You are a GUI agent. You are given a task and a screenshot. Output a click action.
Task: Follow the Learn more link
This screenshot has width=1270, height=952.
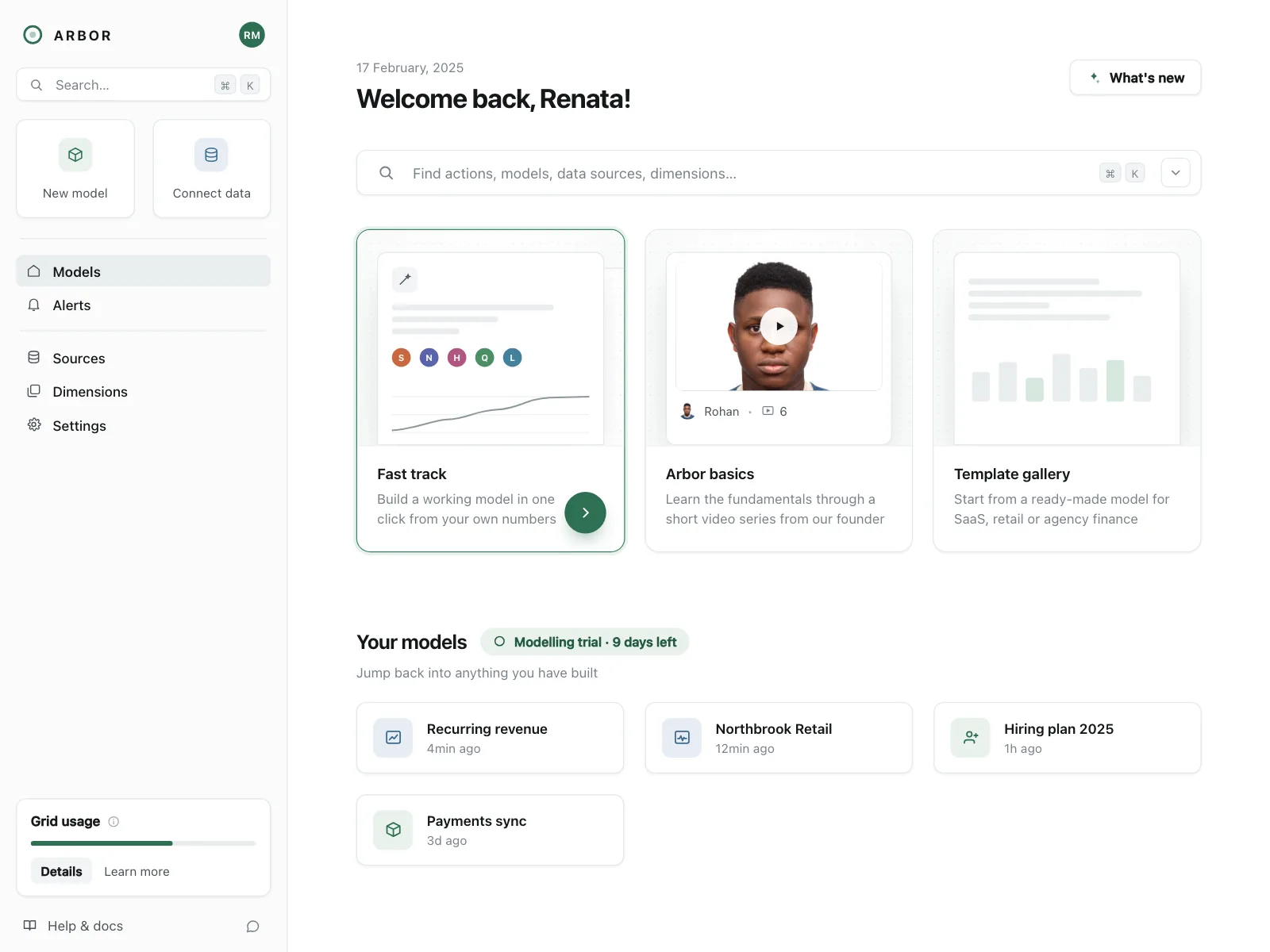(x=137, y=871)
